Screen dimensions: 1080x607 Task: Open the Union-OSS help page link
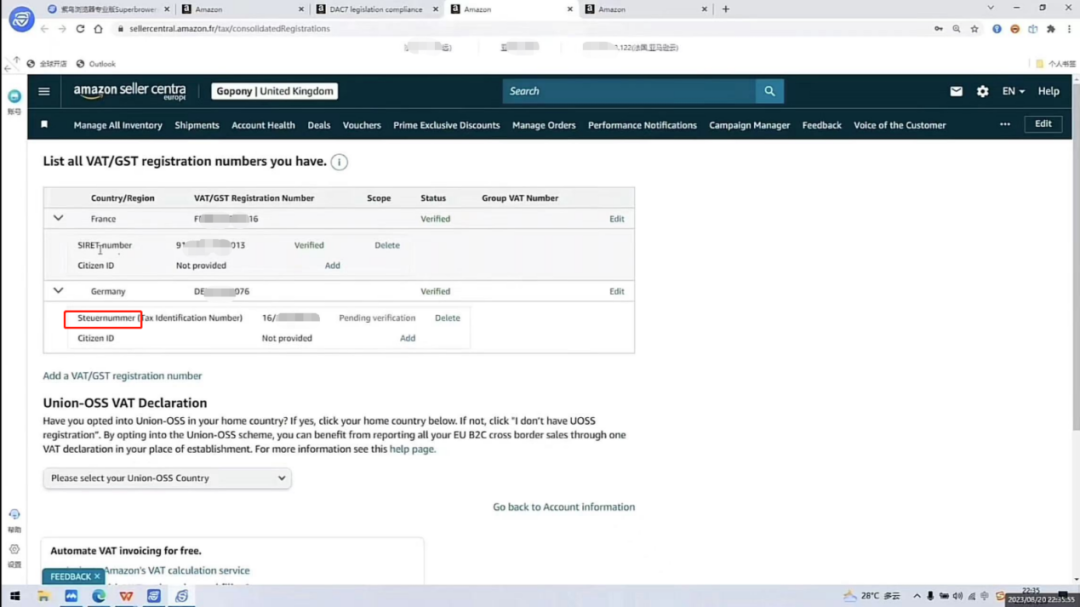pyautogui.click(x=412, y=449)
